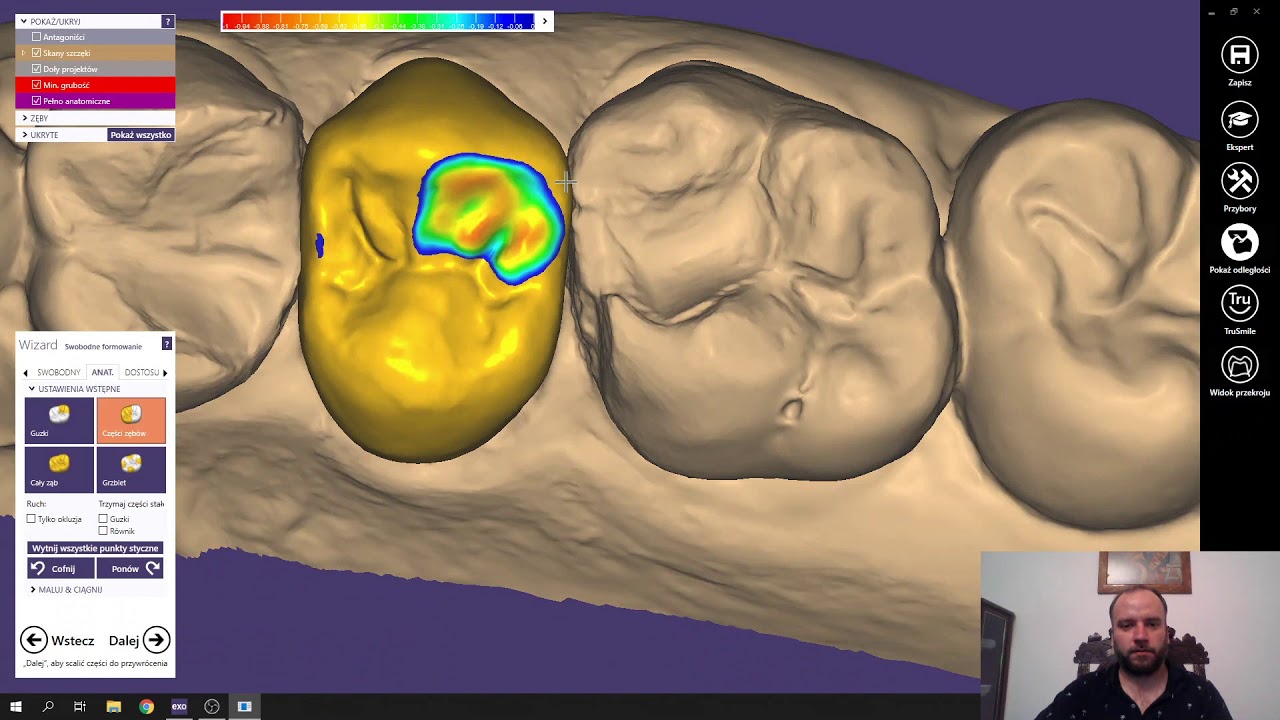Image resolution: width=1280 pixels, height=720 pixels.
Task: Switch to the SWOBODNY tab
Action: pos(59,372)
